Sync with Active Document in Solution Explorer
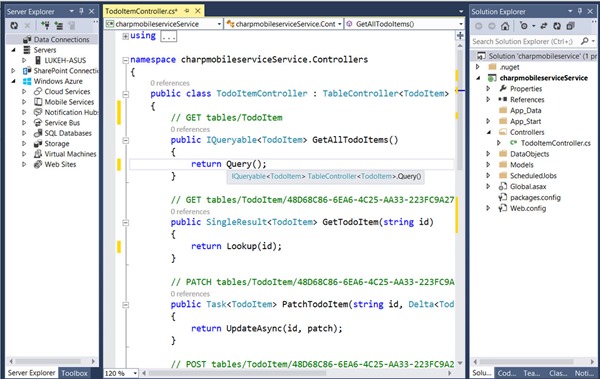Viewport: 600px width, 379px height. click(544, 26)
